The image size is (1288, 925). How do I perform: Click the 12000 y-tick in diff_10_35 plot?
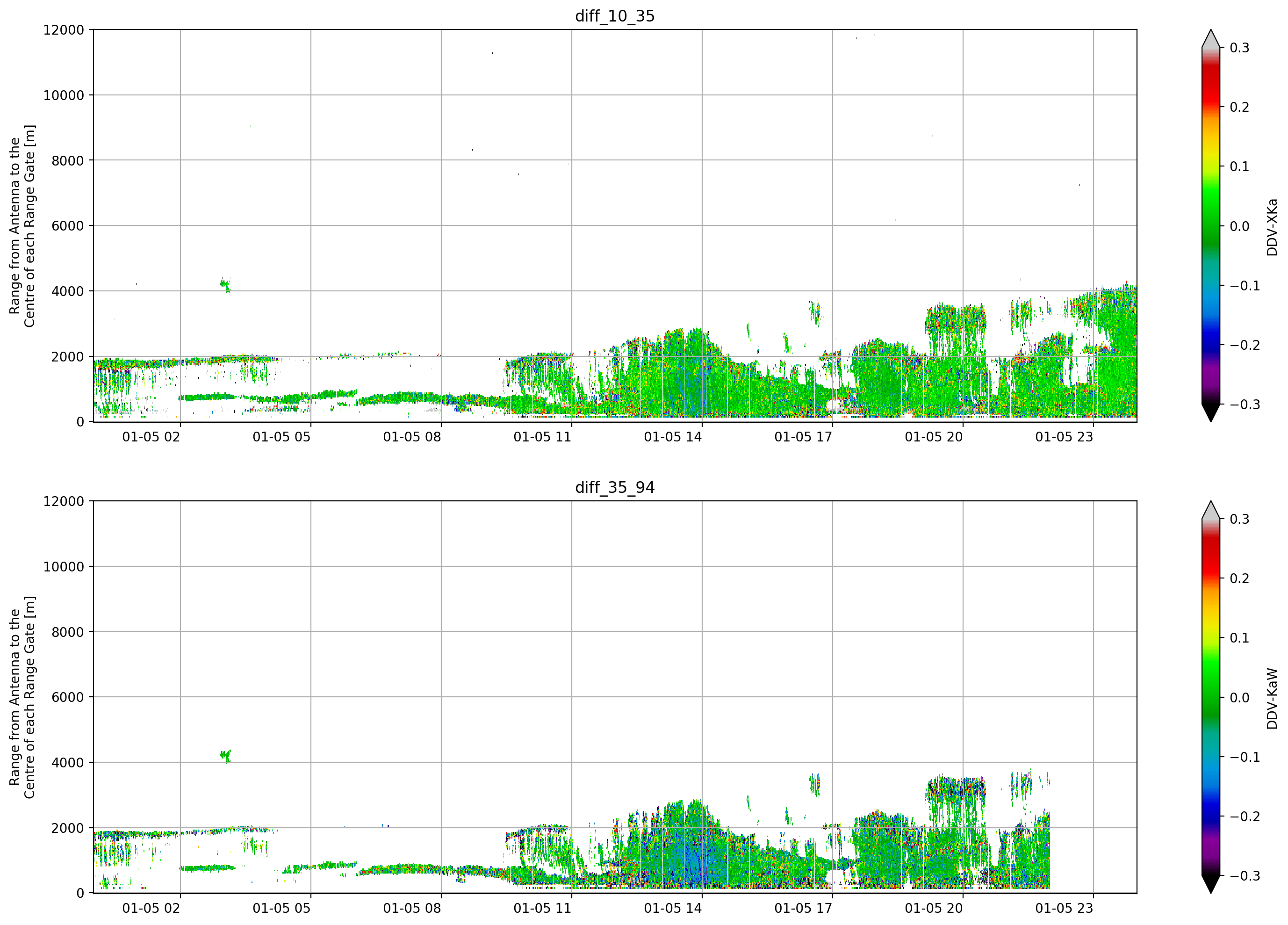click(x=64, y=30)
